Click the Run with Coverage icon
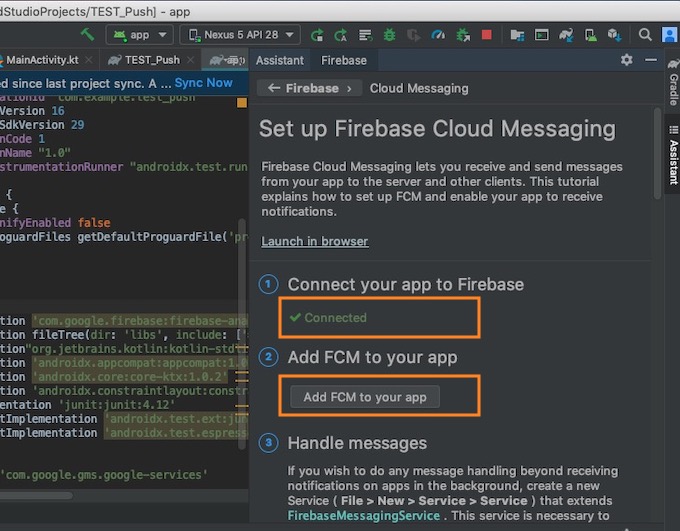The width and height of the screenshot is (680, 531). 413,35
